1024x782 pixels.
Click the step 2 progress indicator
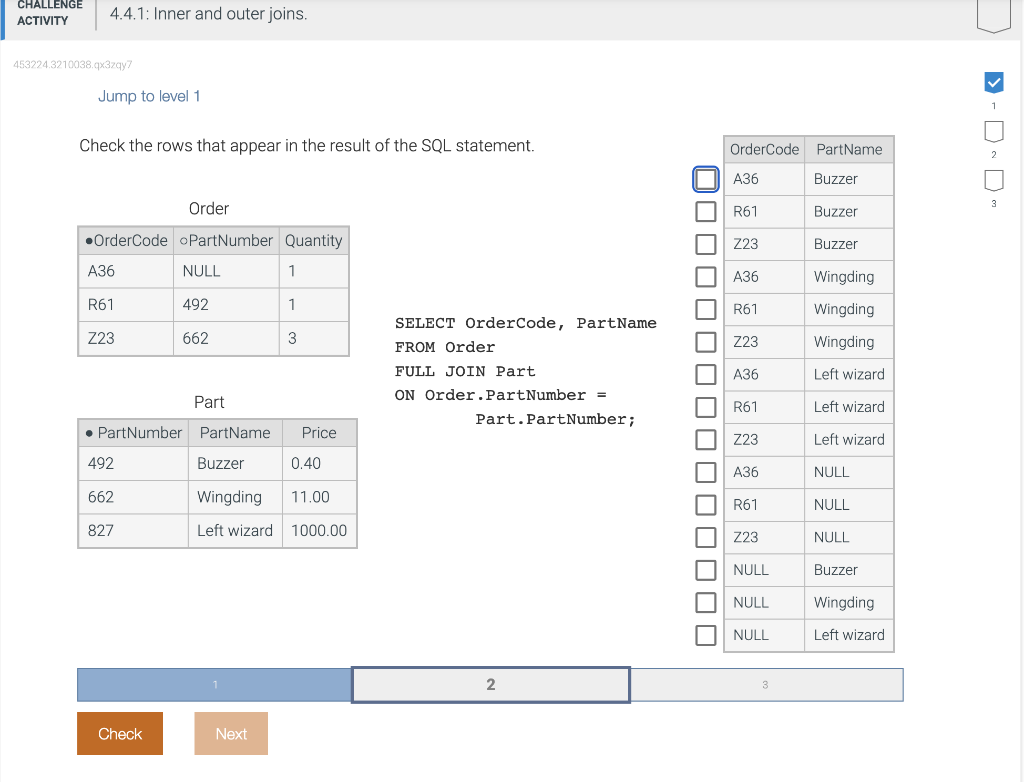993,132
